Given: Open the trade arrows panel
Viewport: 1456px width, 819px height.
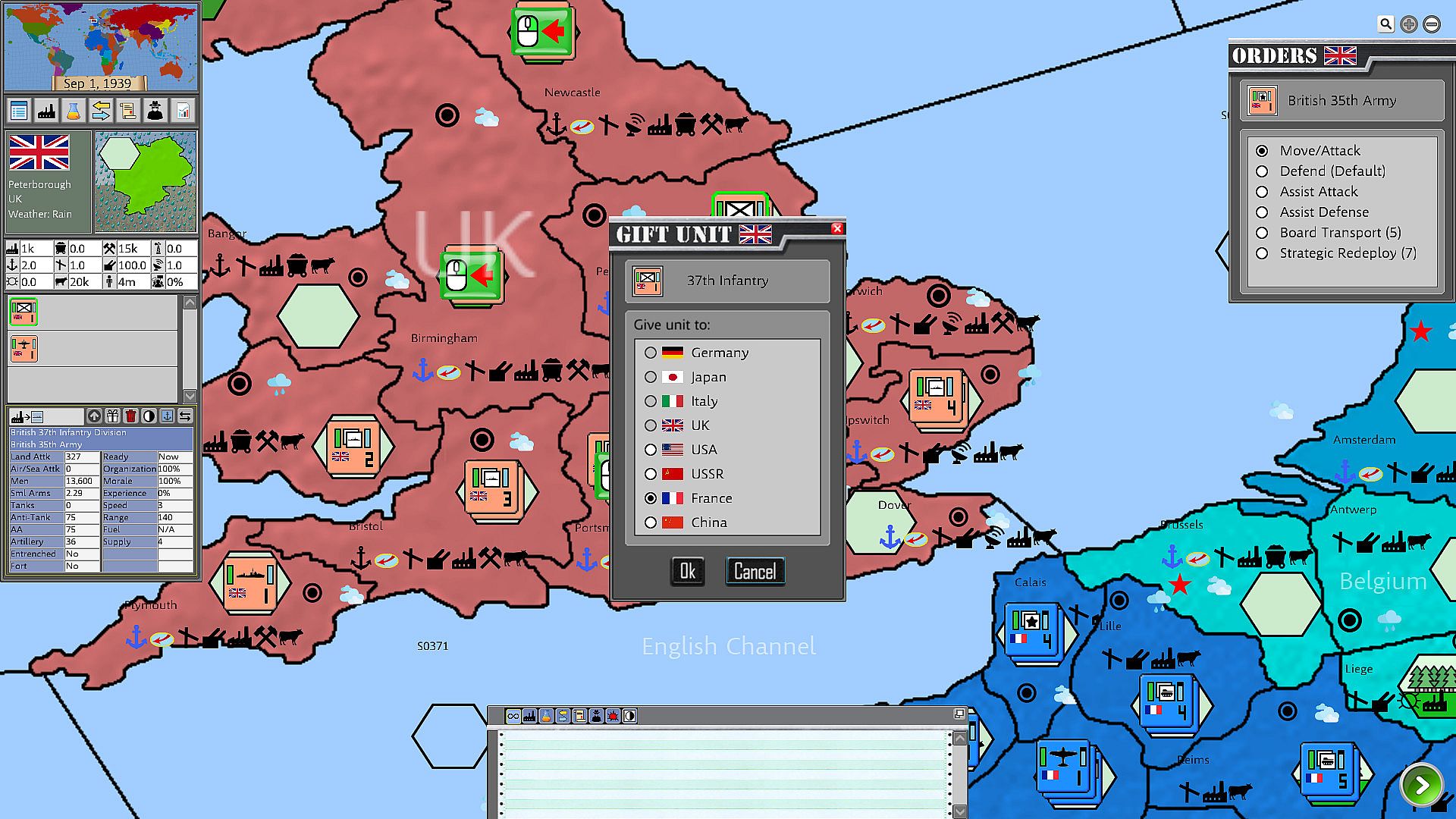Looking at the screenshot, I should pos(101,111).
